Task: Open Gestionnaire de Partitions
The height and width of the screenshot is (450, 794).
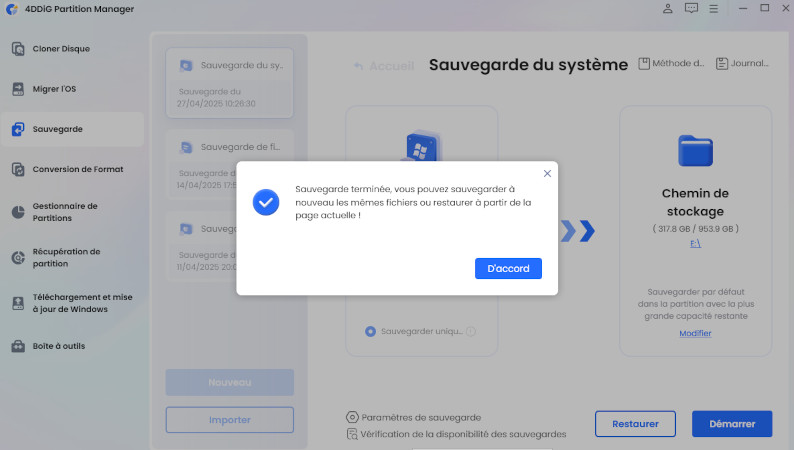Action: pos(72,212)
